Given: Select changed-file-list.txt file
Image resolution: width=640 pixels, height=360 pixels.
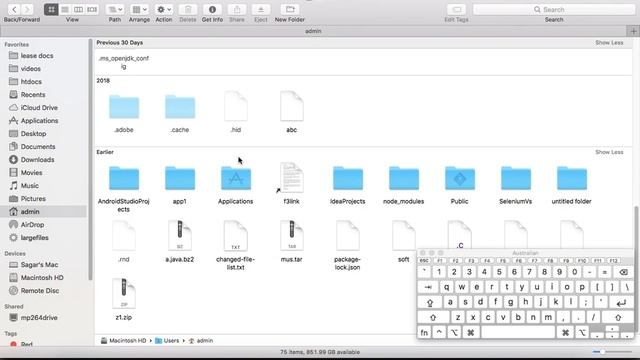Looking at the screenshot, I should pos(236,236).
